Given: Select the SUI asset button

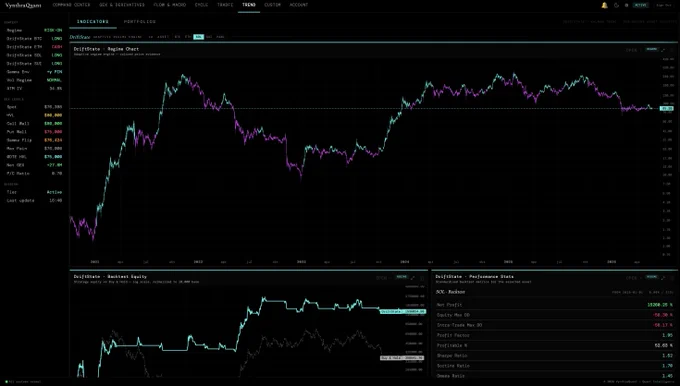Looking at the screenshot, I should tap(209, 37).
